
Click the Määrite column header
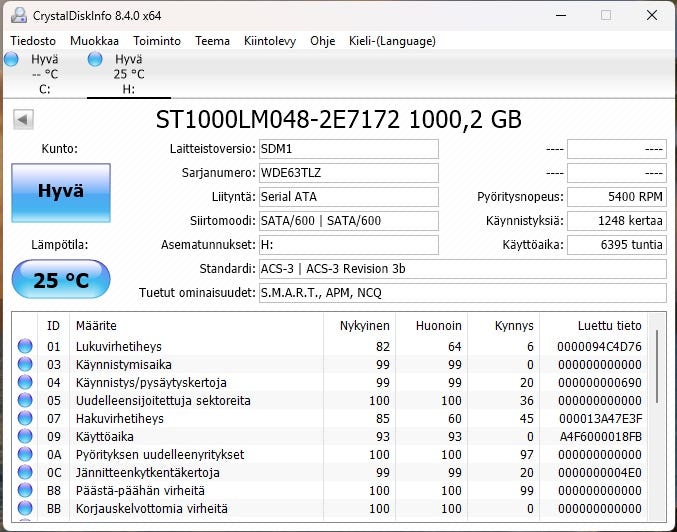[x=96, y=326]
